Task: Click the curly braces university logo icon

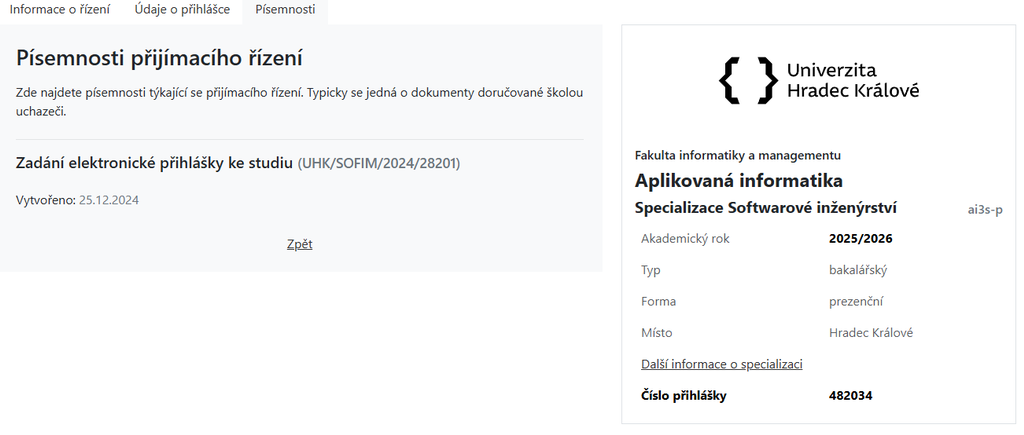Action: click(x=748, y=80)
